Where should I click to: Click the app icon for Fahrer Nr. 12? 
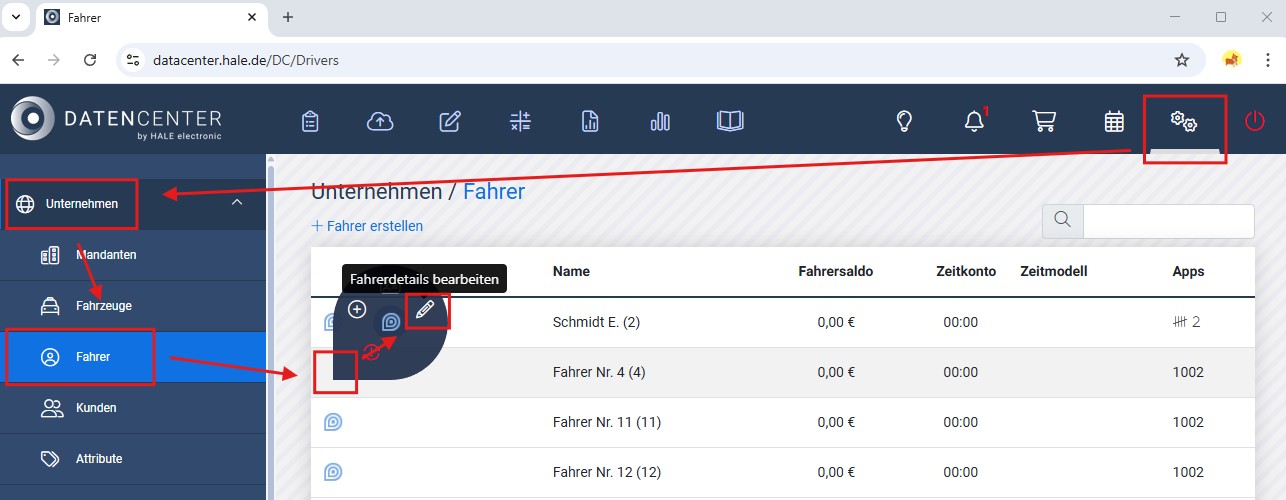(334, 472)
